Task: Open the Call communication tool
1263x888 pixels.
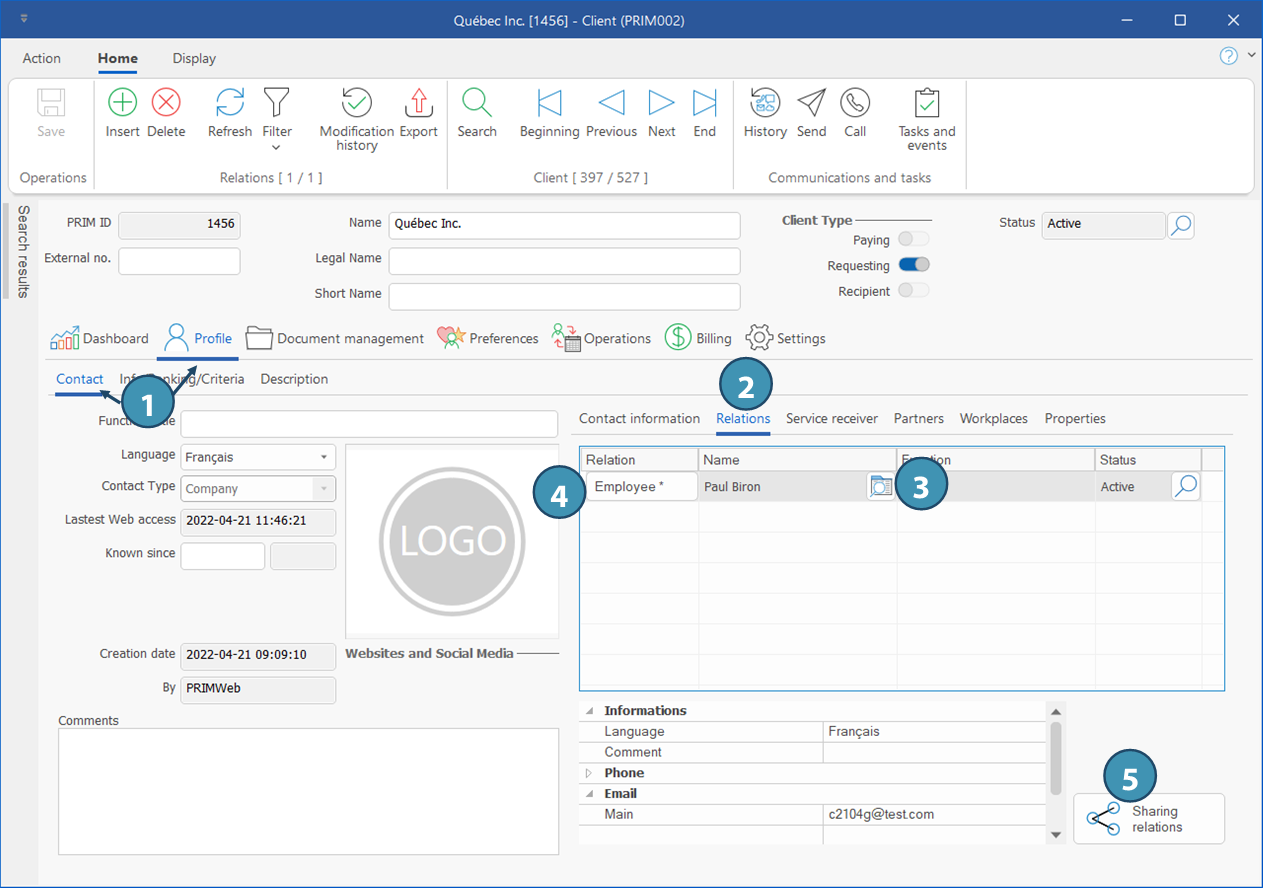Action: (x=854, y=103)
